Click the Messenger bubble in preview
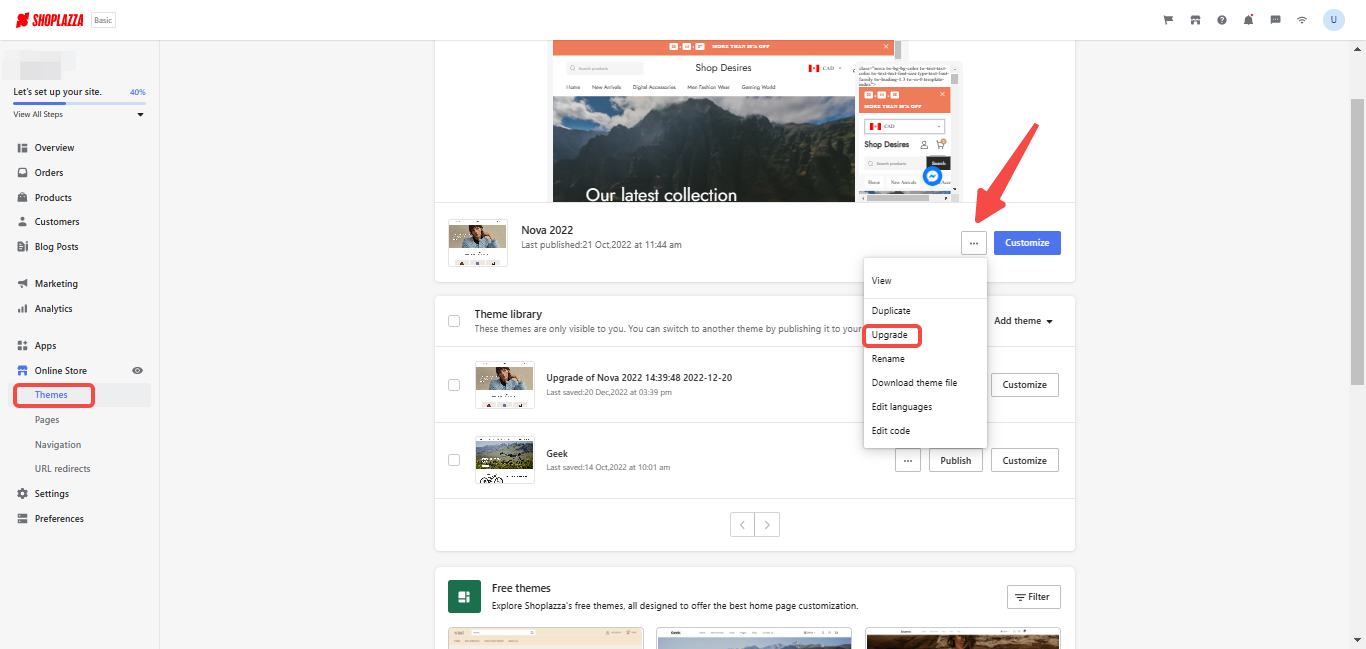 coord(932,176)
